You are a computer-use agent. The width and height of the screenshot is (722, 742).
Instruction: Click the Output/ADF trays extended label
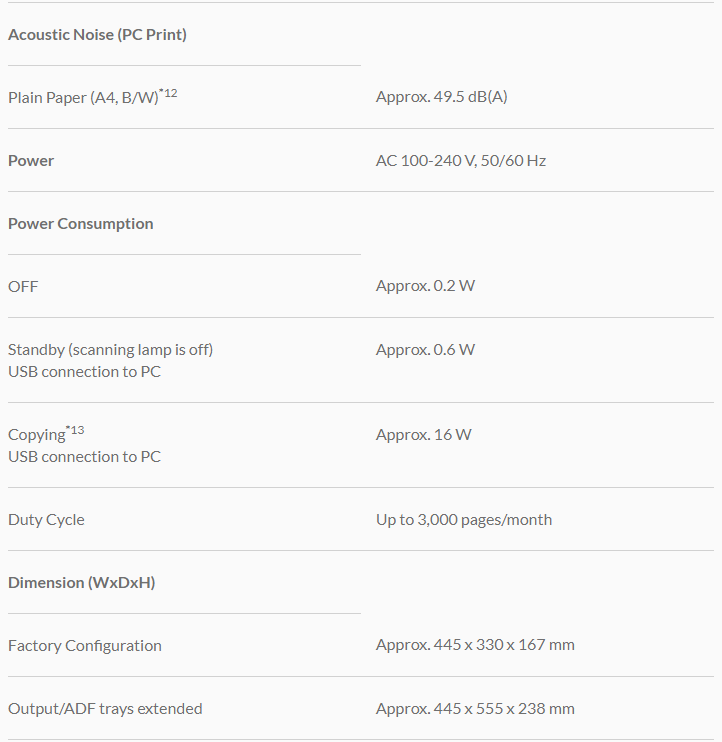pyautogui.click(x=105, y=709)
